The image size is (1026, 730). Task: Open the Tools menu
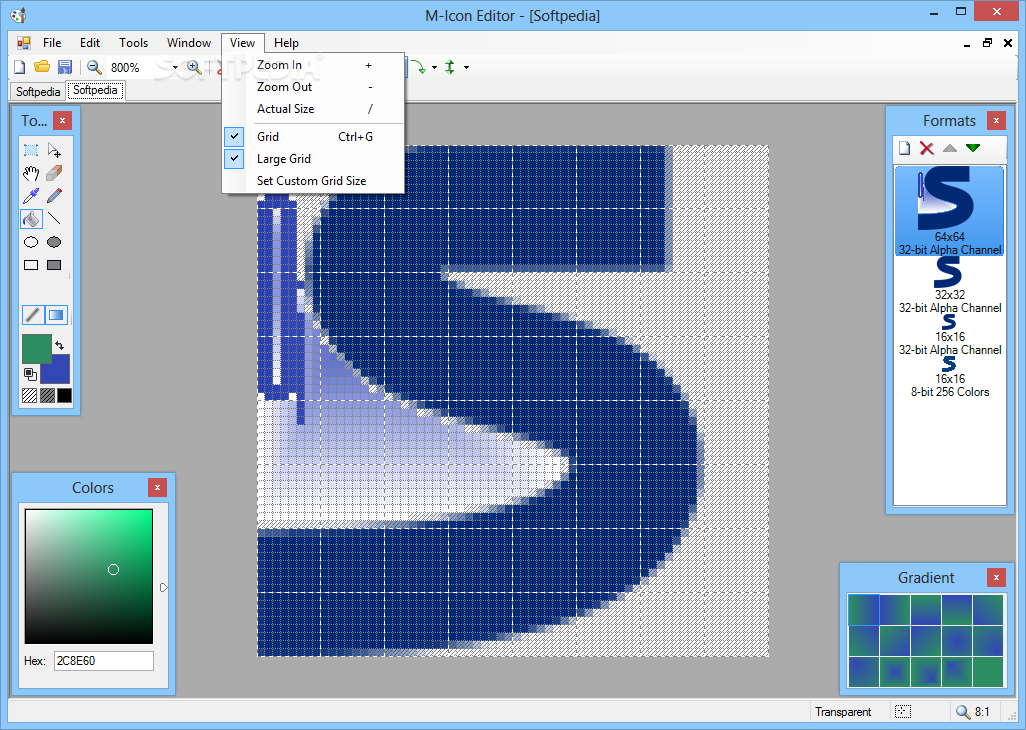point(133,43)
